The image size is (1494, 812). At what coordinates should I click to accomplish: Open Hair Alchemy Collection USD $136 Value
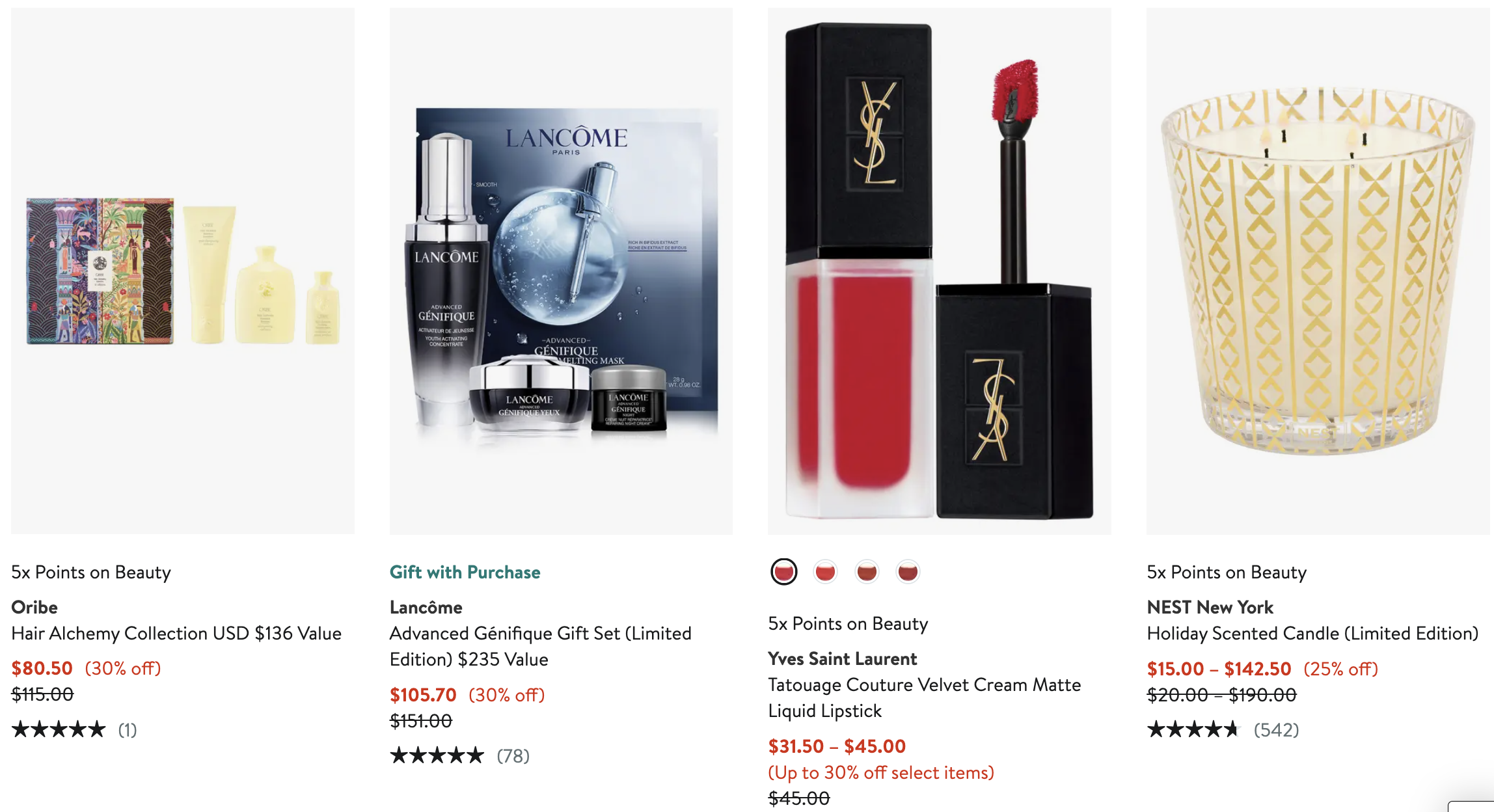[x=176, y=633]
